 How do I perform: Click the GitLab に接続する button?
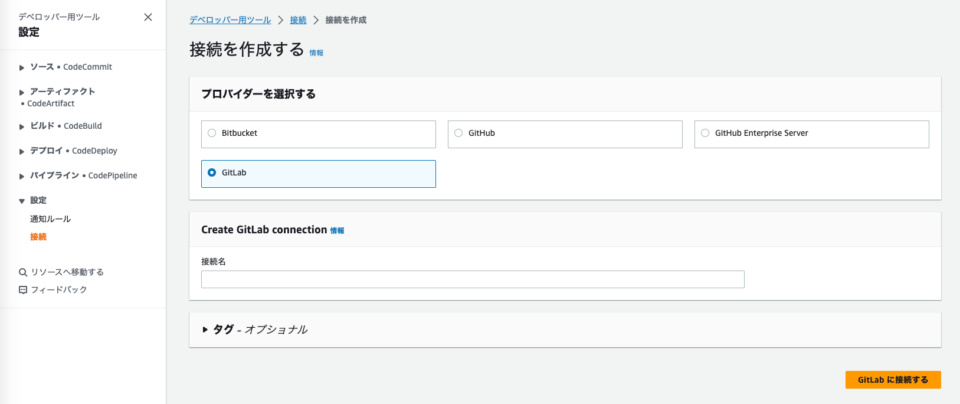point(893,380)
